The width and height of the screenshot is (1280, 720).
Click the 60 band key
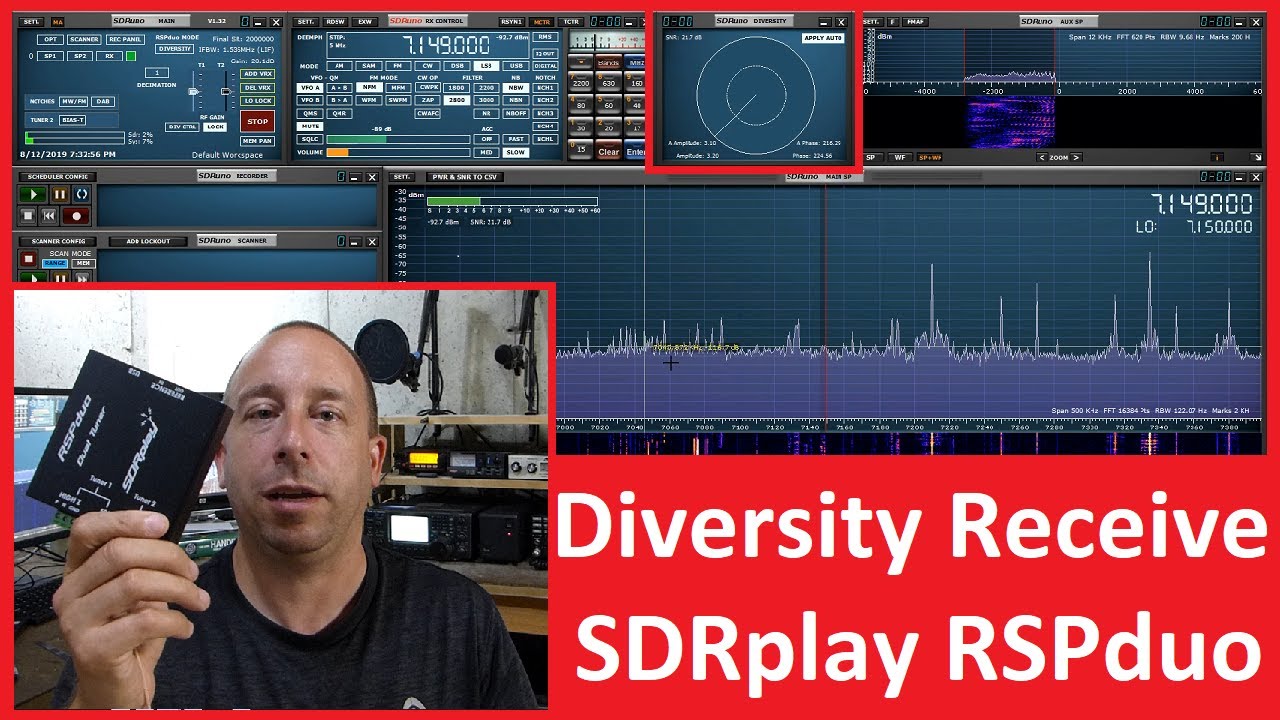[x=609, y=105]
